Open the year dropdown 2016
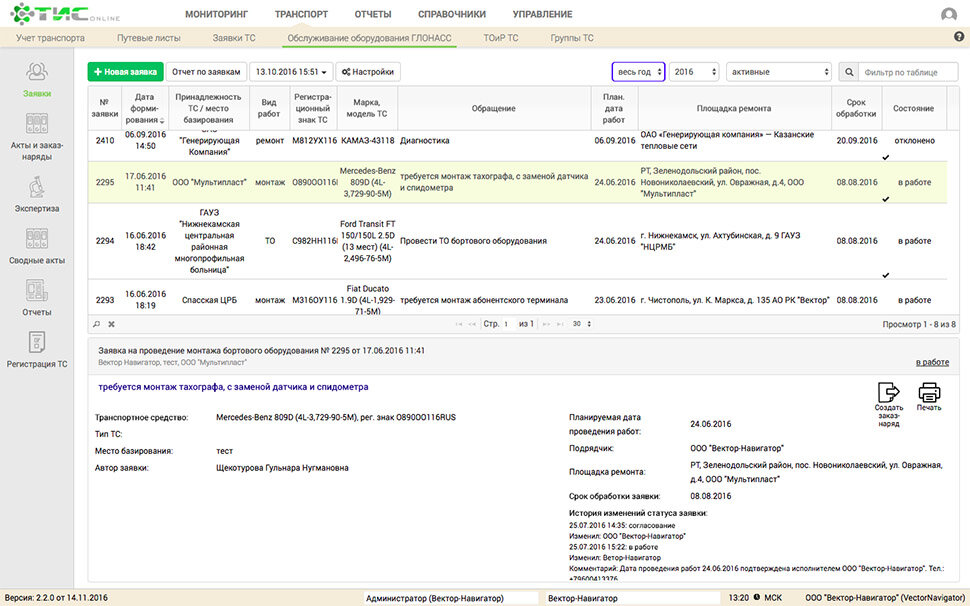970x606 pixels. tap(694, 72)
